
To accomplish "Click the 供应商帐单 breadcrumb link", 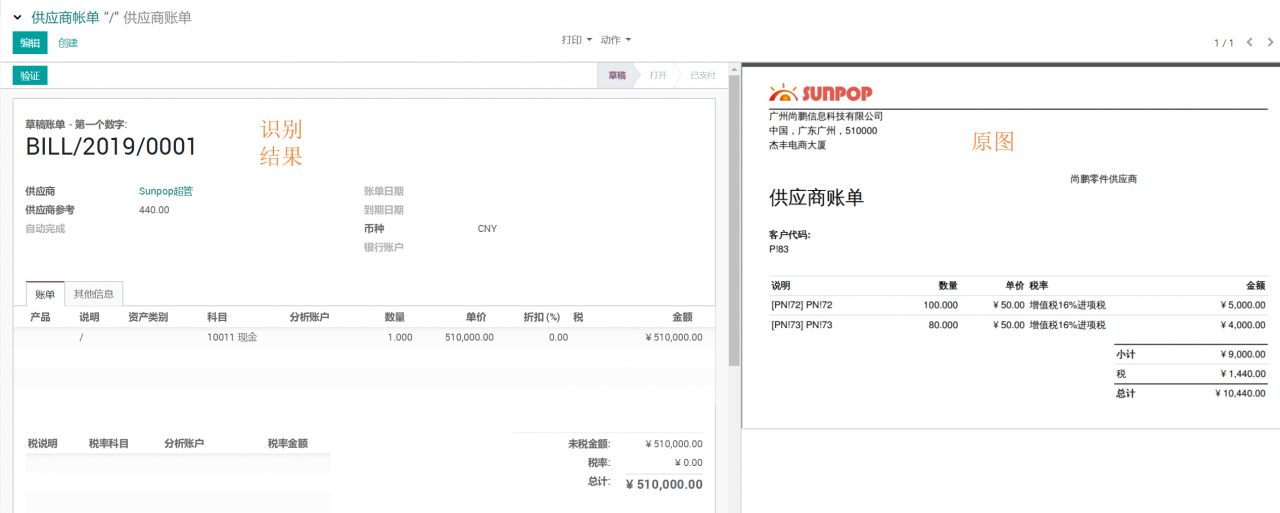I will pos(65,18).
